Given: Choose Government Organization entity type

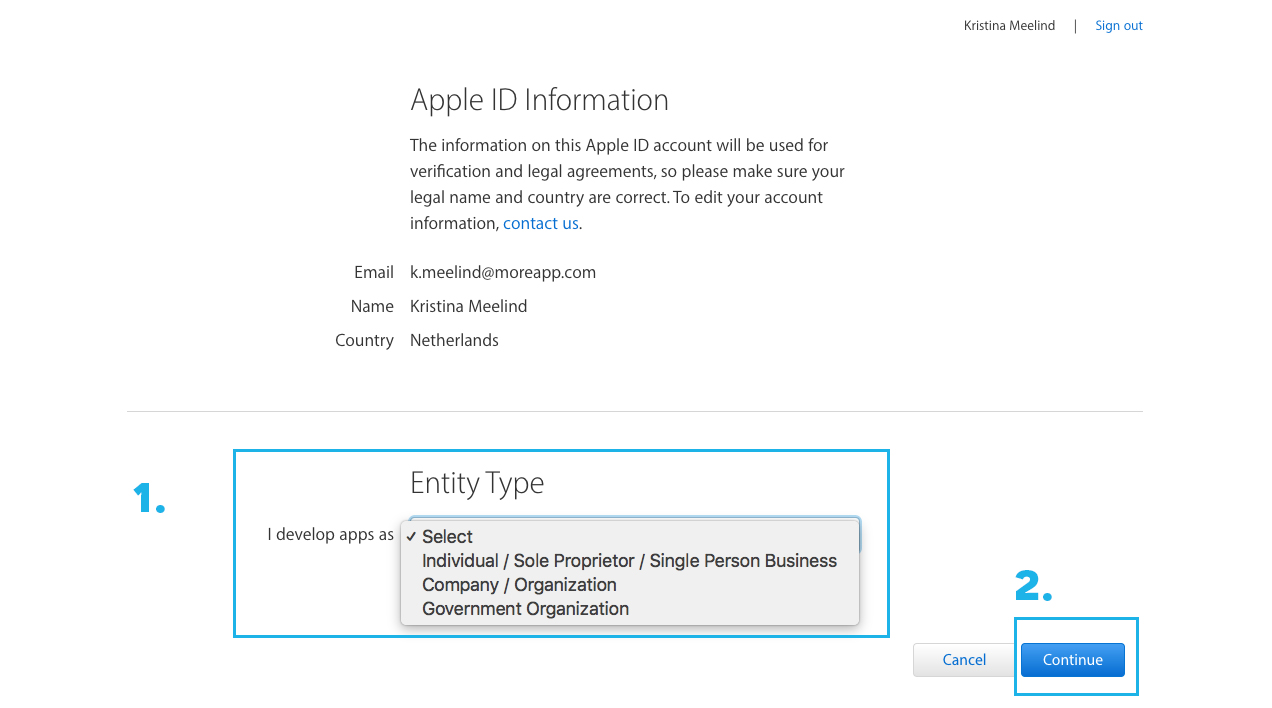Looking at the screenshot, I should click(630, 608).
